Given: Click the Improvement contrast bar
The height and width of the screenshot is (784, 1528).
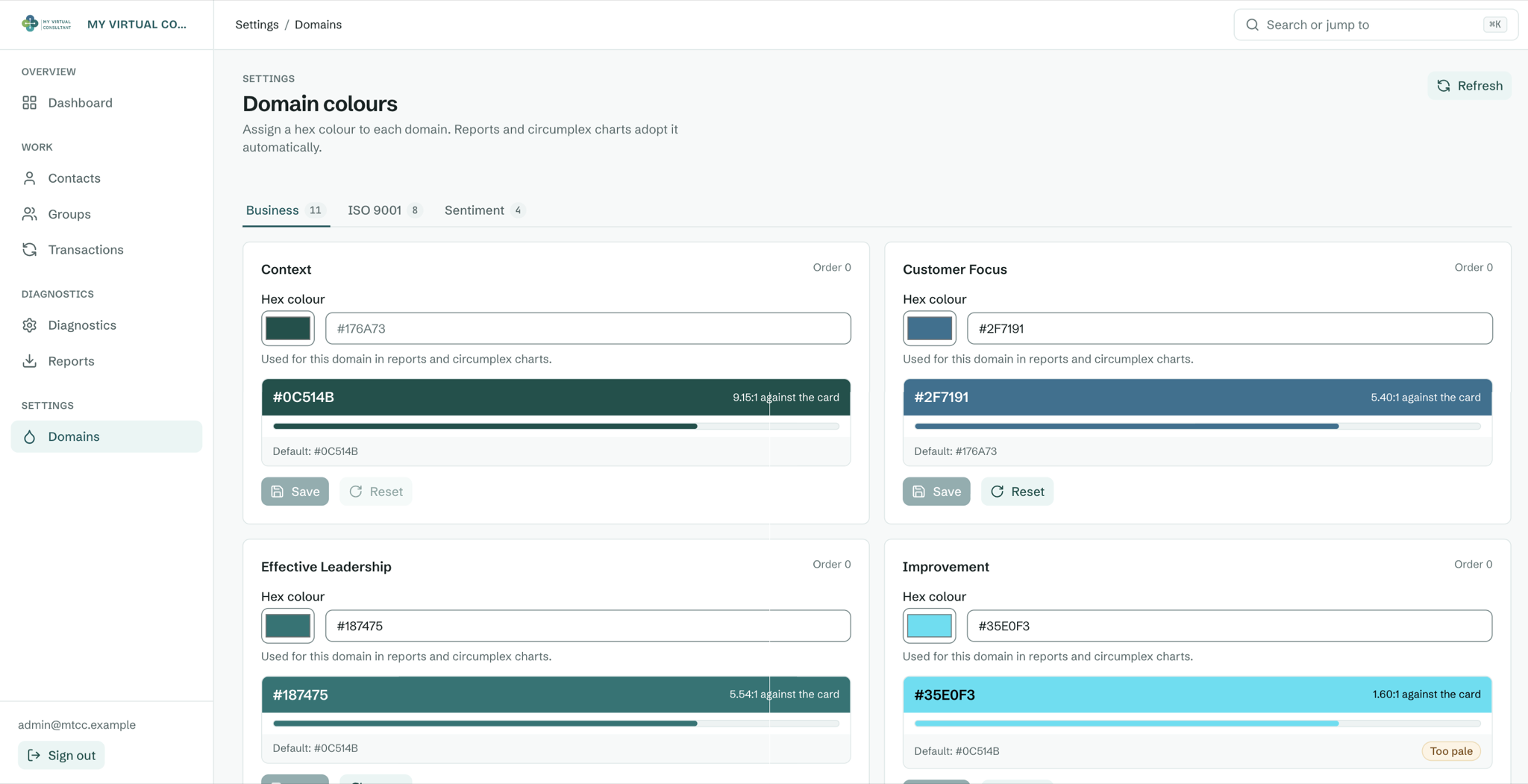Looking at the screenshot, I should click(x=1197, y=724).
